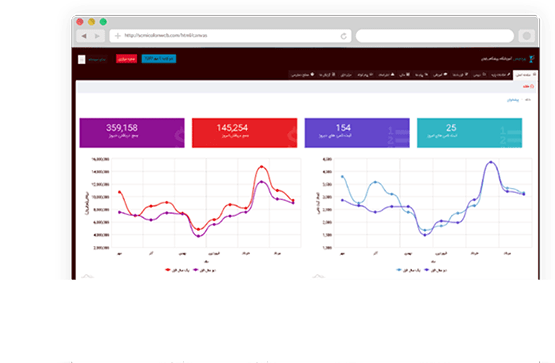Open the red card showing 145,254
This screenshot has width=555, height=363.
point(245,133)
